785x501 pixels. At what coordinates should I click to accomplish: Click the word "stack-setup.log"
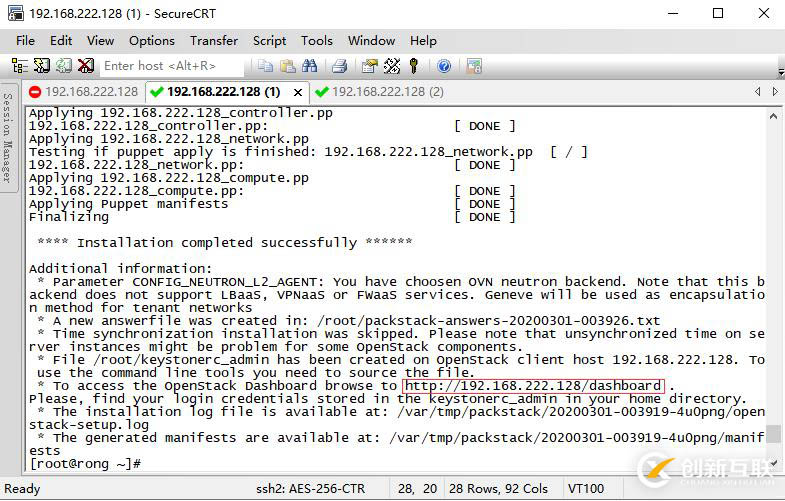pyautogui.click(x=89, y=425)
